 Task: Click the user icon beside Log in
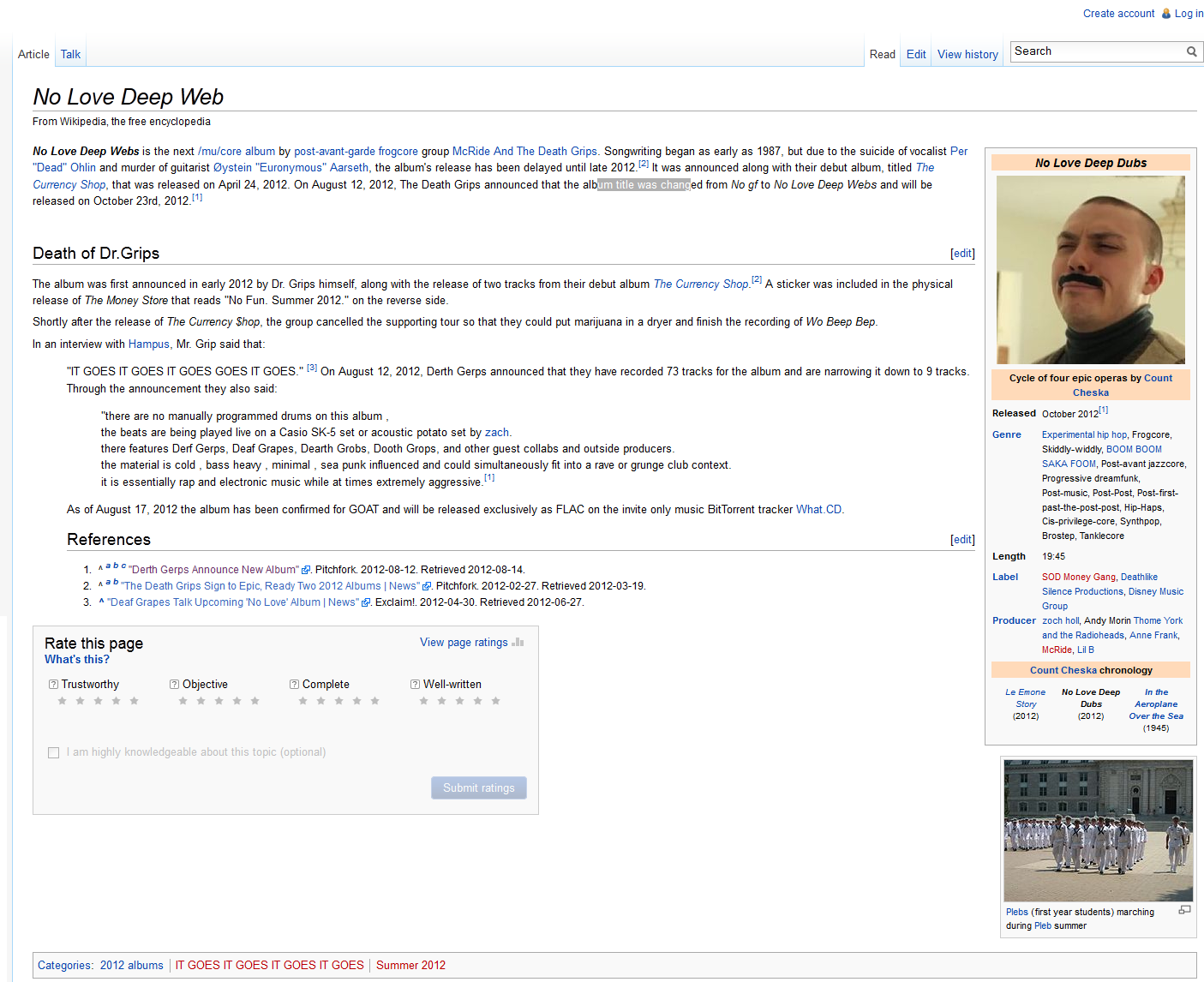1165,14
